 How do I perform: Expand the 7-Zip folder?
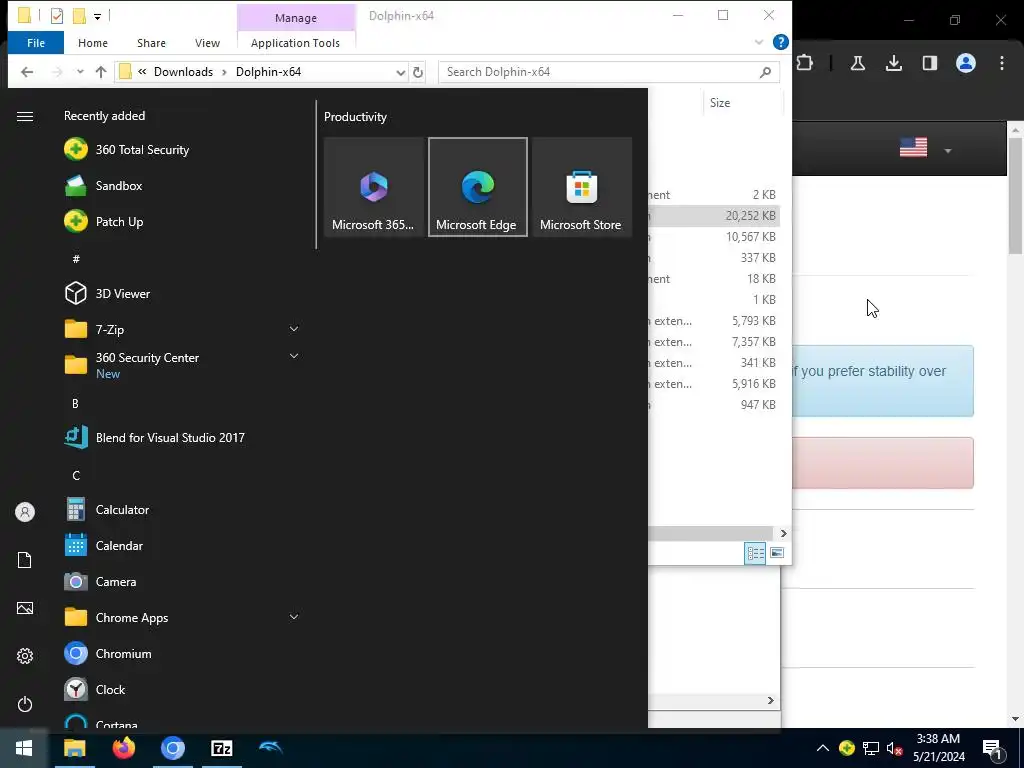(294, 328)
